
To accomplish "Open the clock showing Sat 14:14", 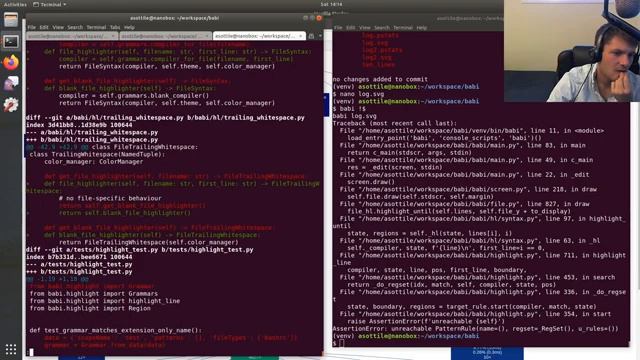I will tap(331, 4).
